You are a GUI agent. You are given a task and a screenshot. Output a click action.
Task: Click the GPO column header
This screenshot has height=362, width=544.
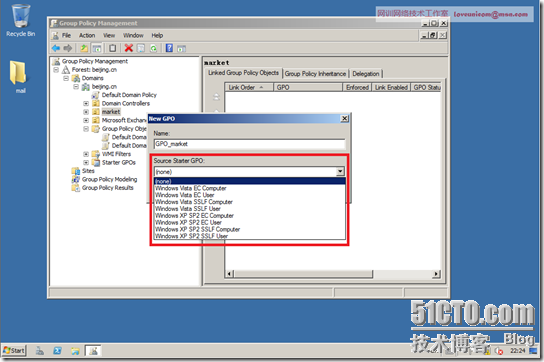308,87
